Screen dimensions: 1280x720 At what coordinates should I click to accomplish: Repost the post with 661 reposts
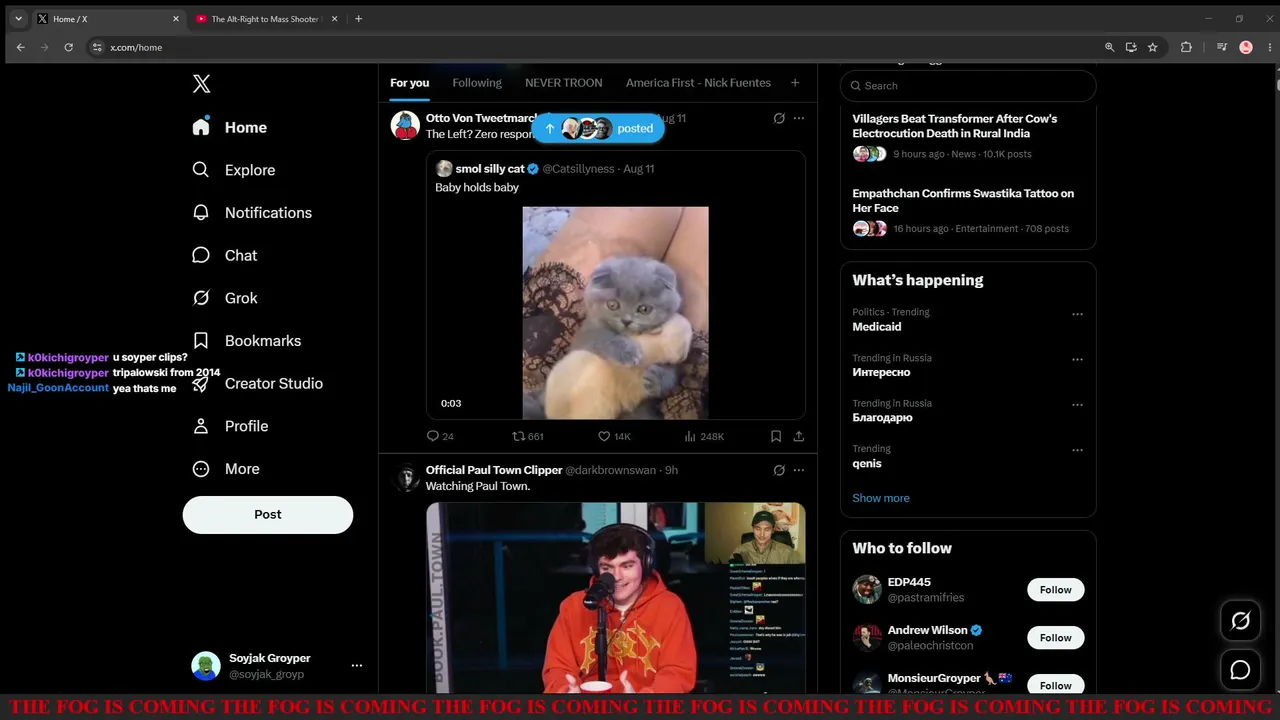(527, 436)
